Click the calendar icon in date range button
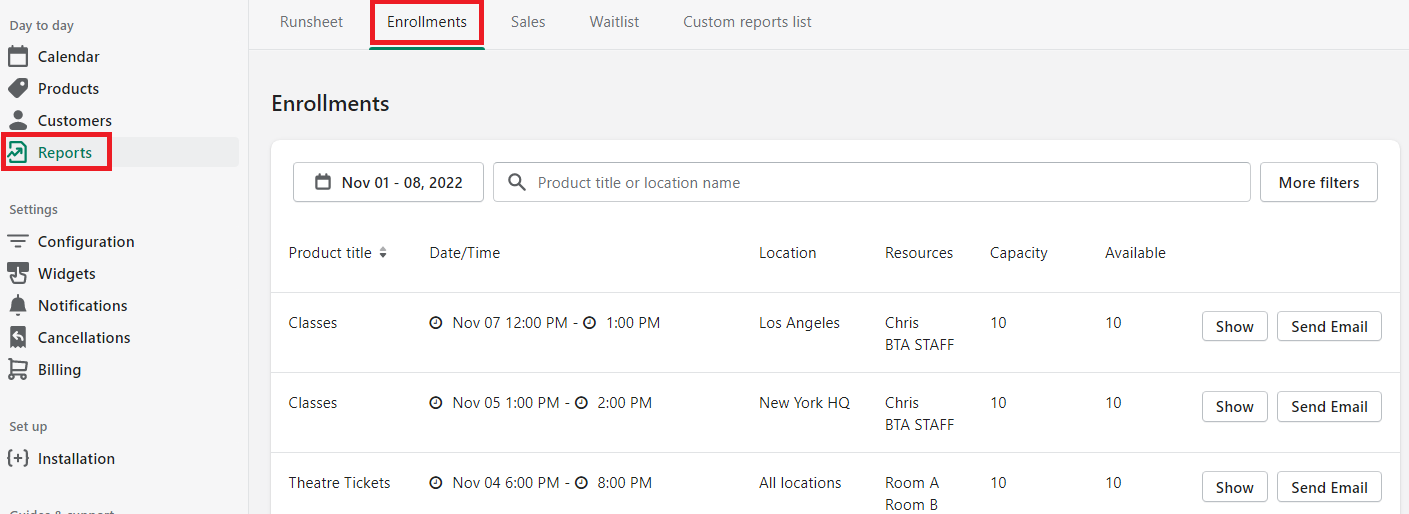 323,182
